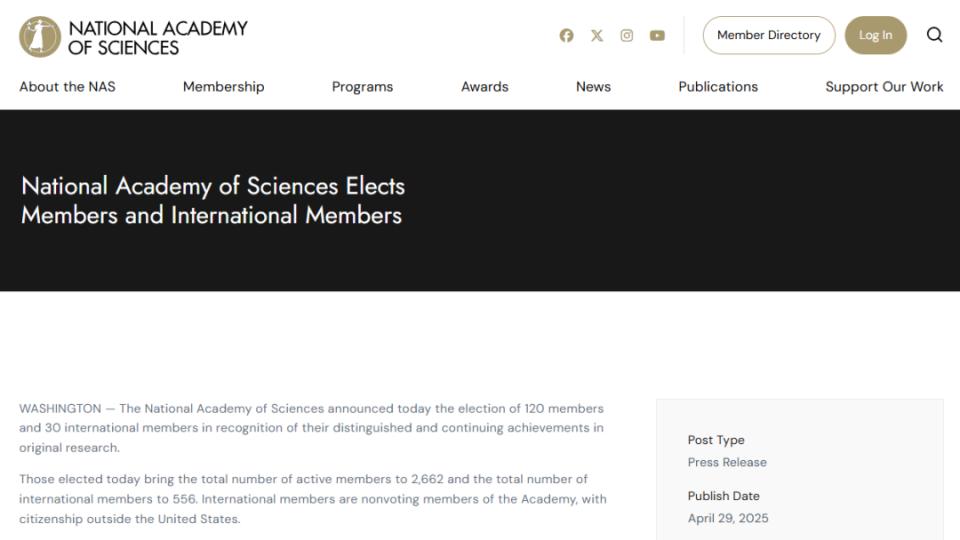Click the April 29, 2025 publish date
The image size is (960, 540).
pyautogui.click(x=728, y=518)
